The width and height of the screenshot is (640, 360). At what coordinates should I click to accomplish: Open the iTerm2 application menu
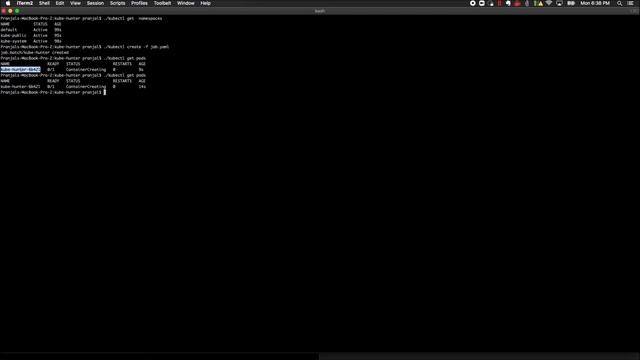[24, 3]
